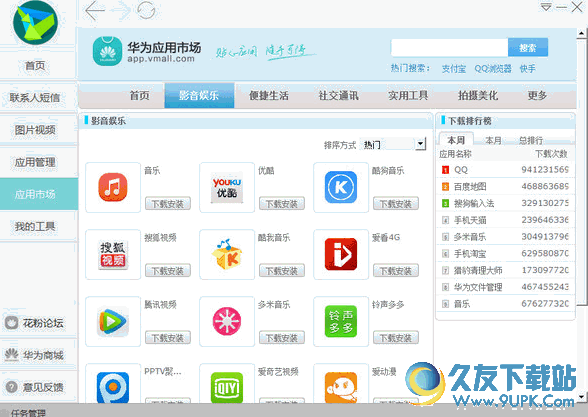Select the 拍摄美化 category tab
This screenshot has height=417, width=588.
(x=478, y=96)
